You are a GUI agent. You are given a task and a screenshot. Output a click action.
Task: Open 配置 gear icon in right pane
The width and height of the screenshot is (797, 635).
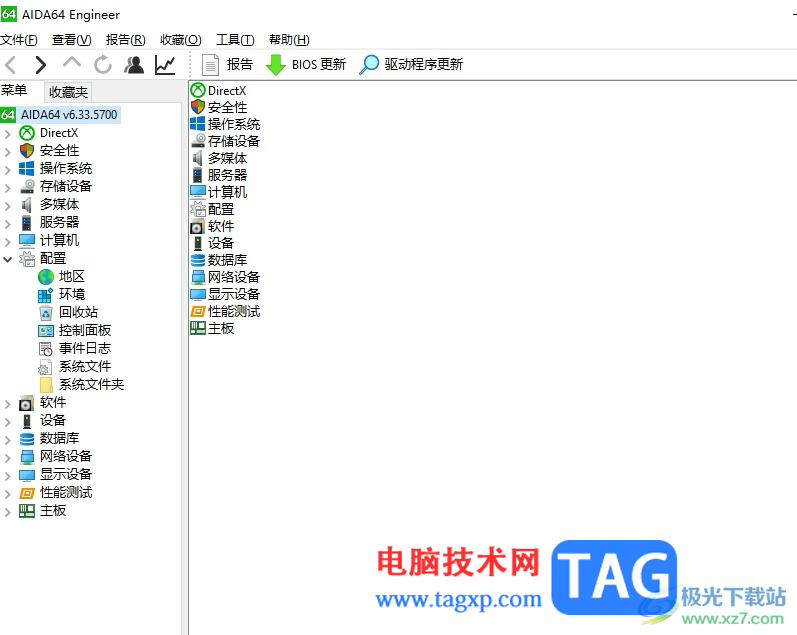coord(198,209)
